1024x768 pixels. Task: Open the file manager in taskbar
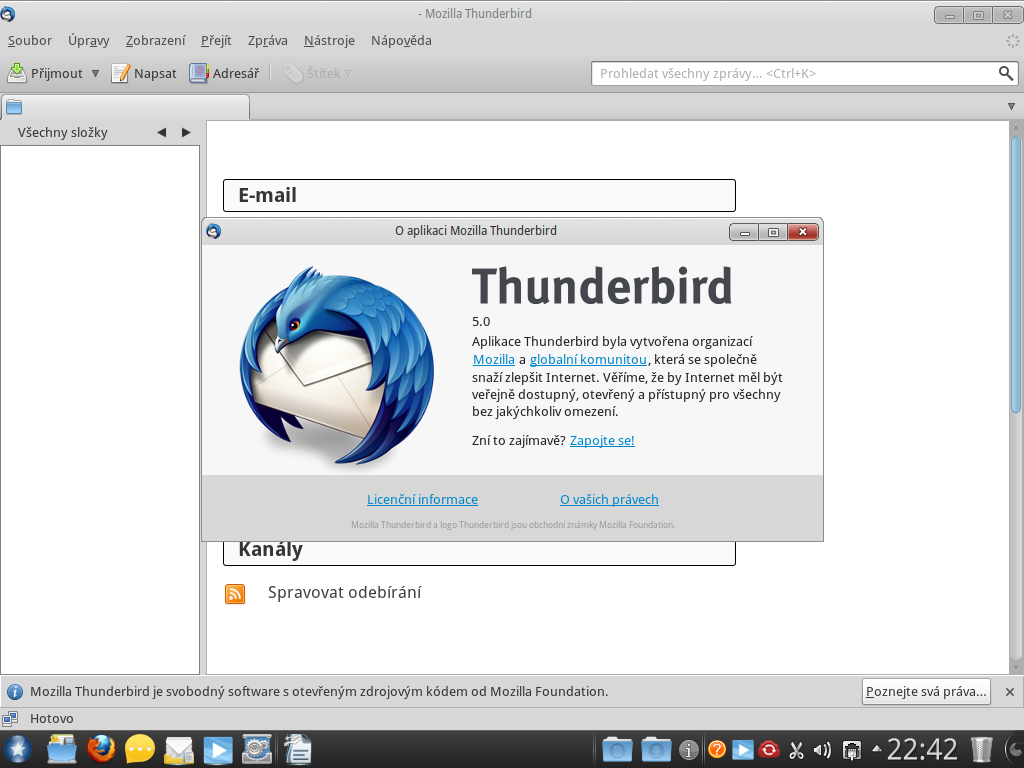(62, 750)
